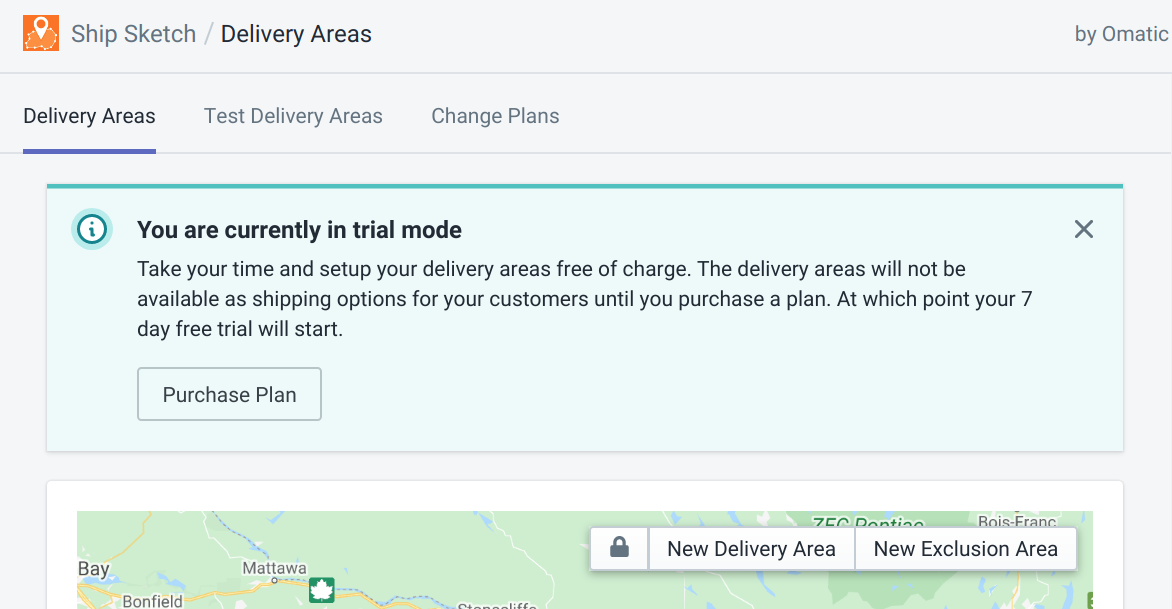Screen dimensions: 1172x609
Task: Start a New Delivery Area
Action: [x=751, y=548]
